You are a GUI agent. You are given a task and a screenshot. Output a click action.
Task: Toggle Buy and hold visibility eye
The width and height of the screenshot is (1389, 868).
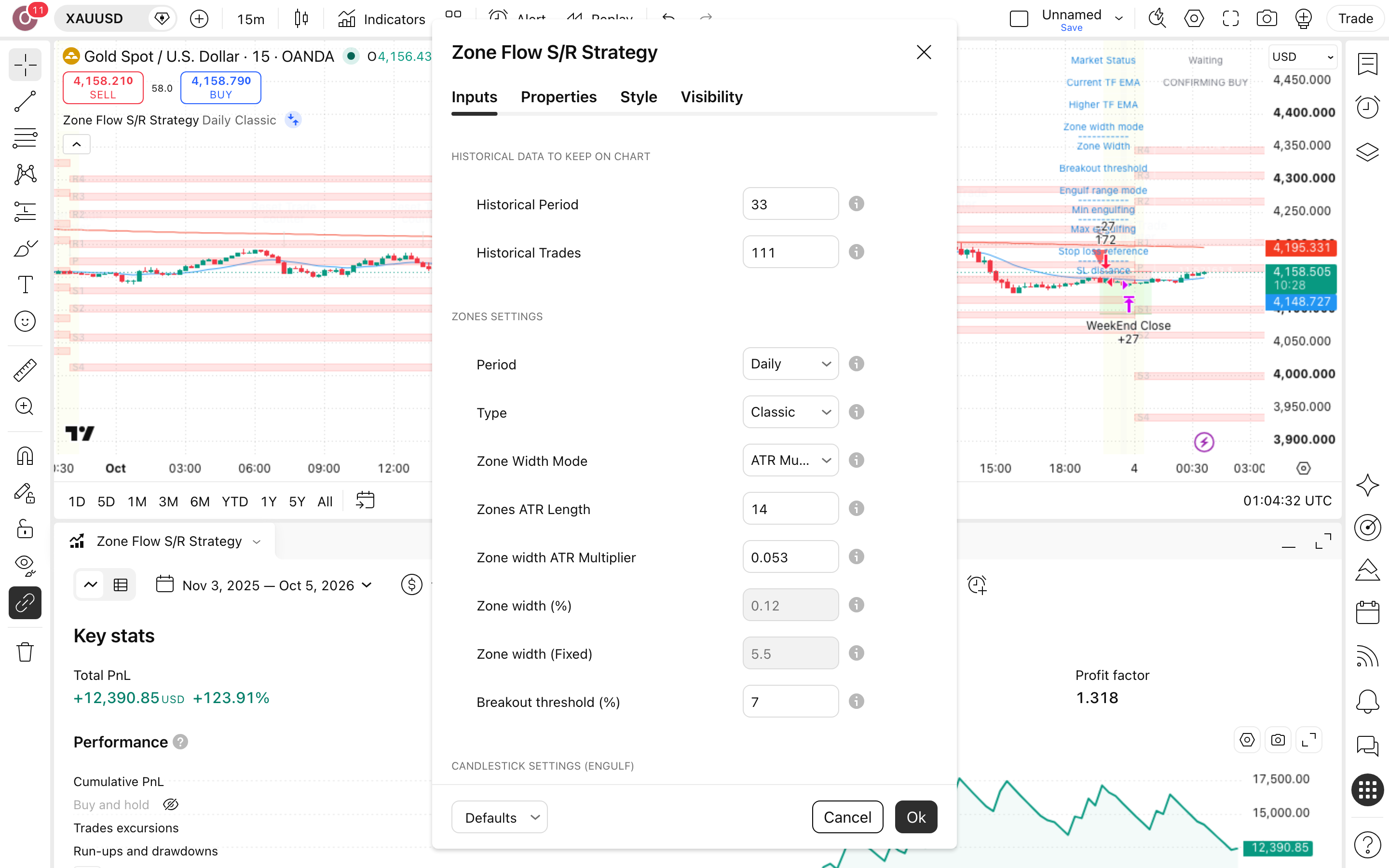(170, 805)
